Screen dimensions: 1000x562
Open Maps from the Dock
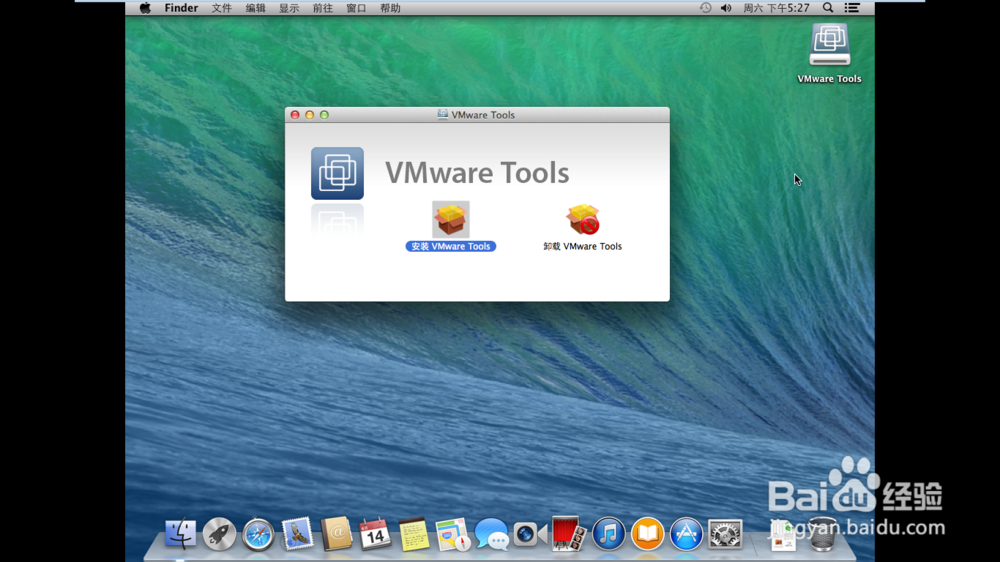[453, 533]
